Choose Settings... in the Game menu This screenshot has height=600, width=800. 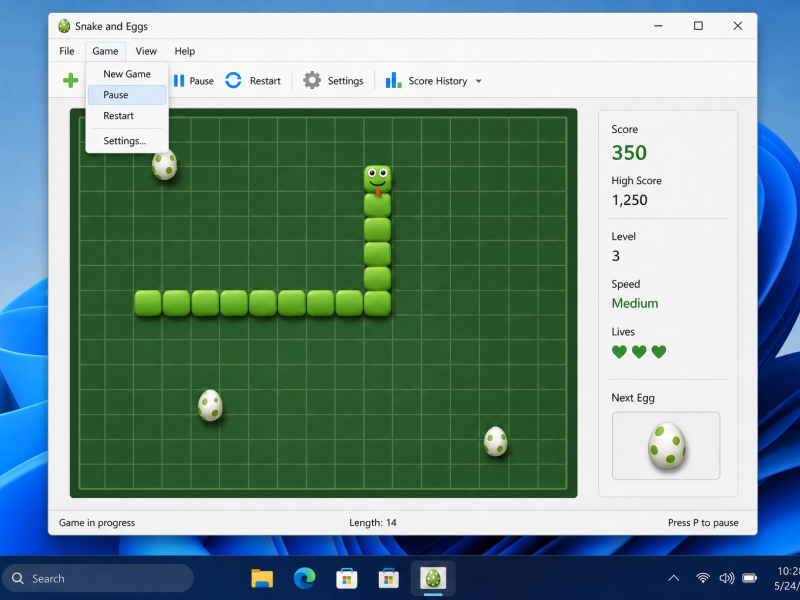coord(127,141)
